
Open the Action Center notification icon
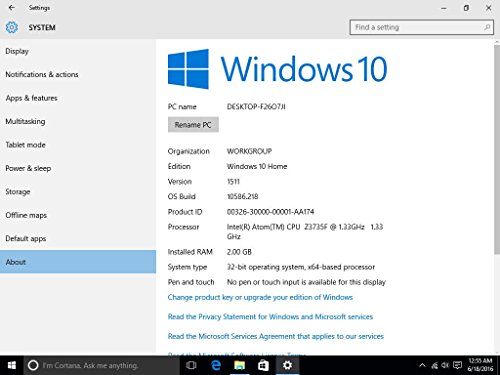(457, 365)
